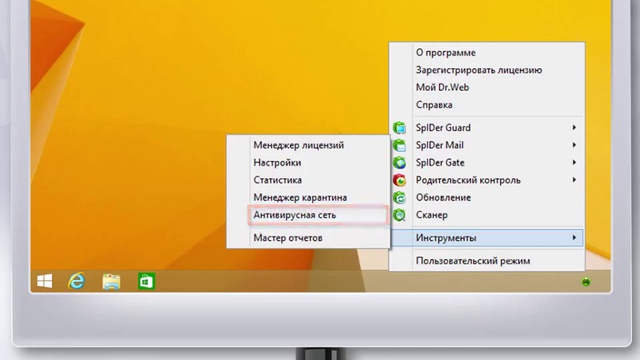Open Справка help entry
640x360 pixels.
[434, 105]
